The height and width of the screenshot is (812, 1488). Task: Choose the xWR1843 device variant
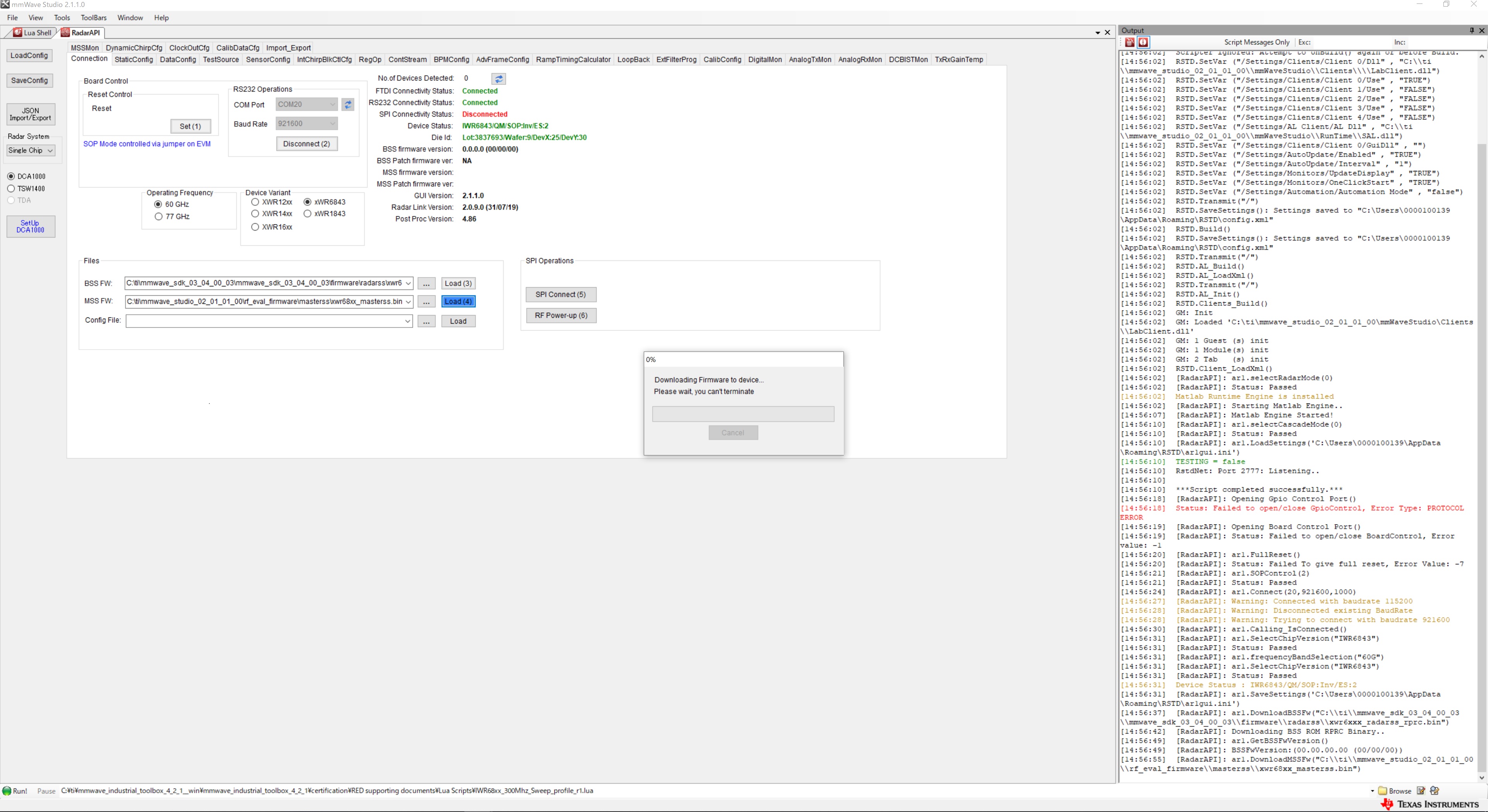click(x=307, y=213)
